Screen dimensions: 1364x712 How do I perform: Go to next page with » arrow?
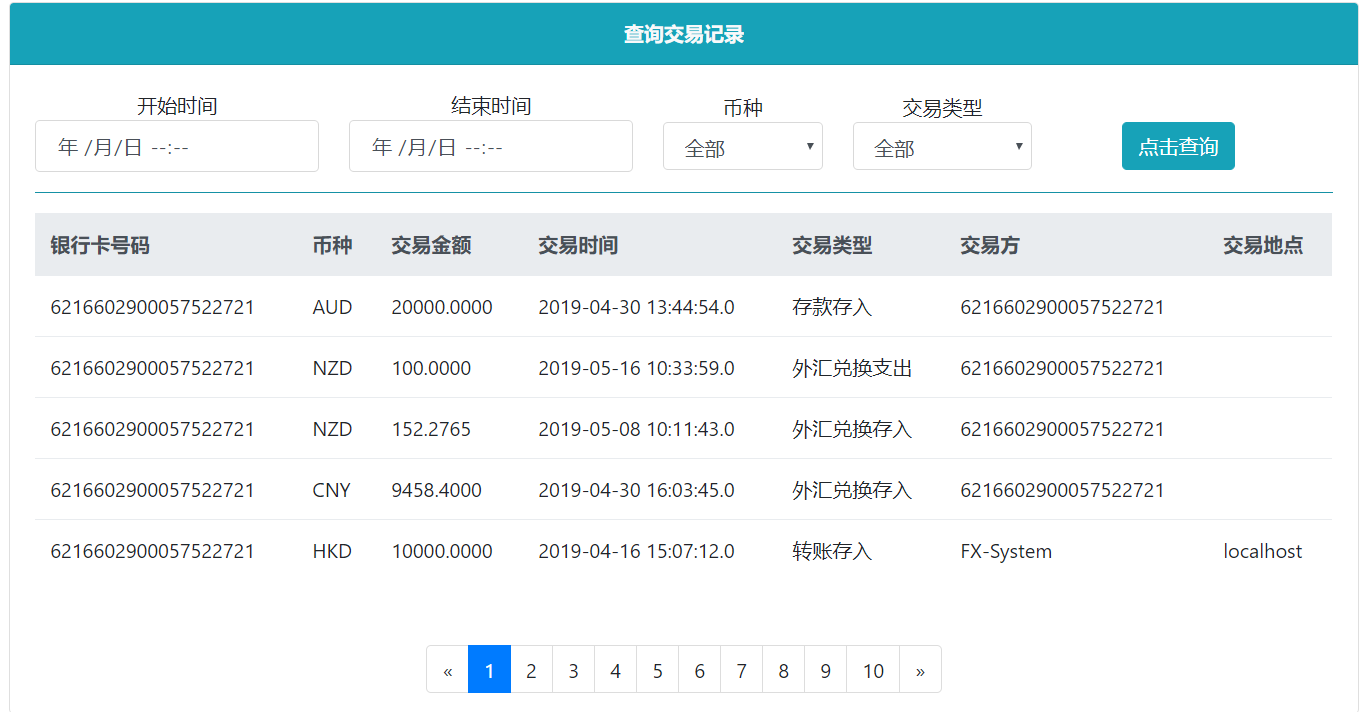pyautogui.click(x=920, y=670)
